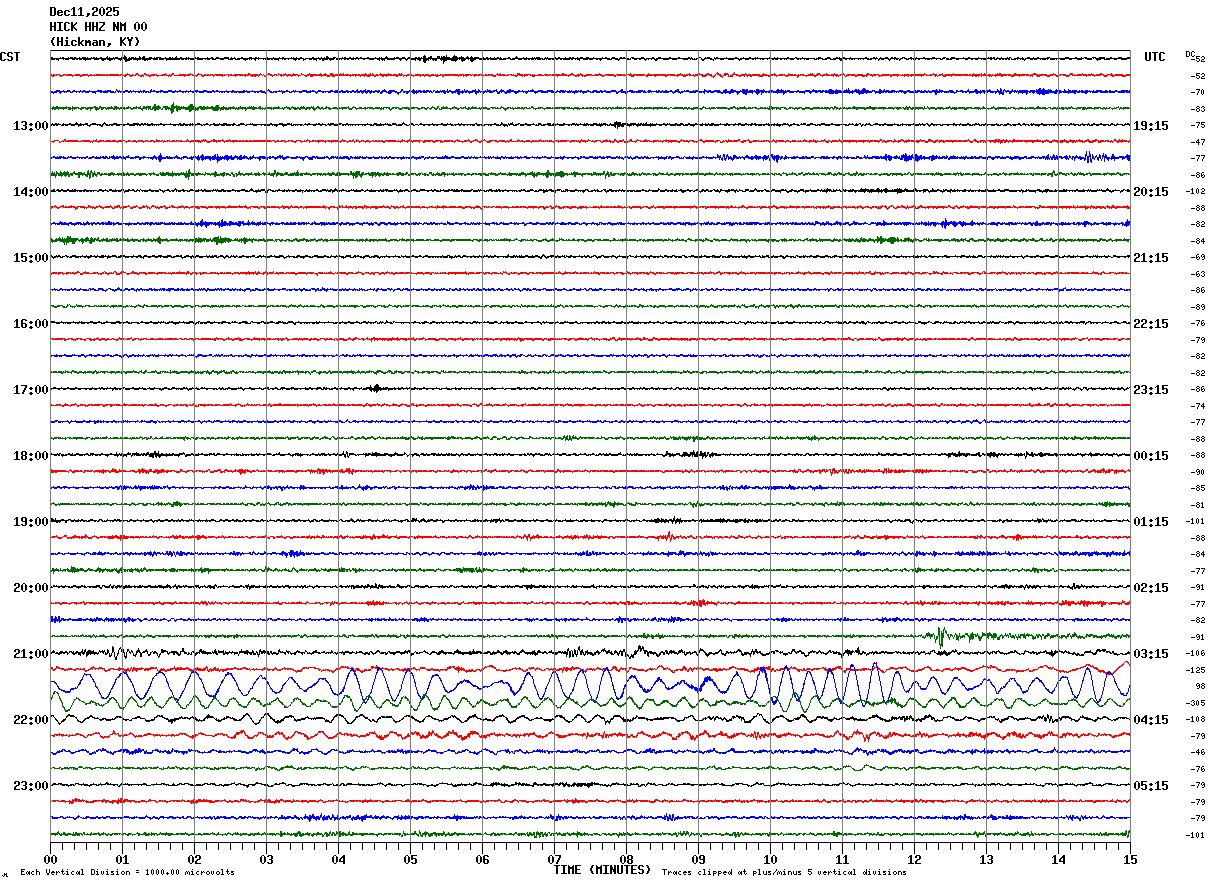Click the date text Dec11,2025

tap(84, 12)
